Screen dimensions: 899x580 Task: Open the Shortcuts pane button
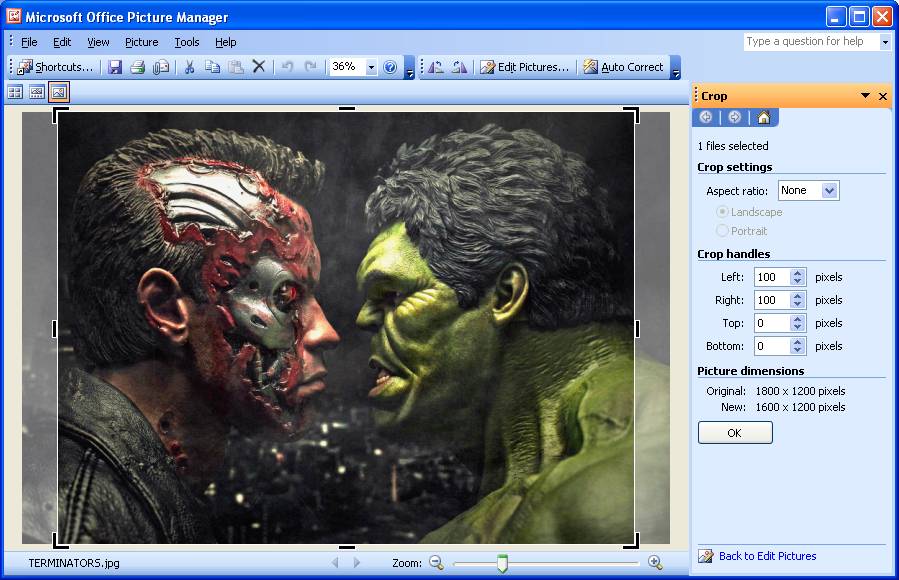(x=55, y=67)
